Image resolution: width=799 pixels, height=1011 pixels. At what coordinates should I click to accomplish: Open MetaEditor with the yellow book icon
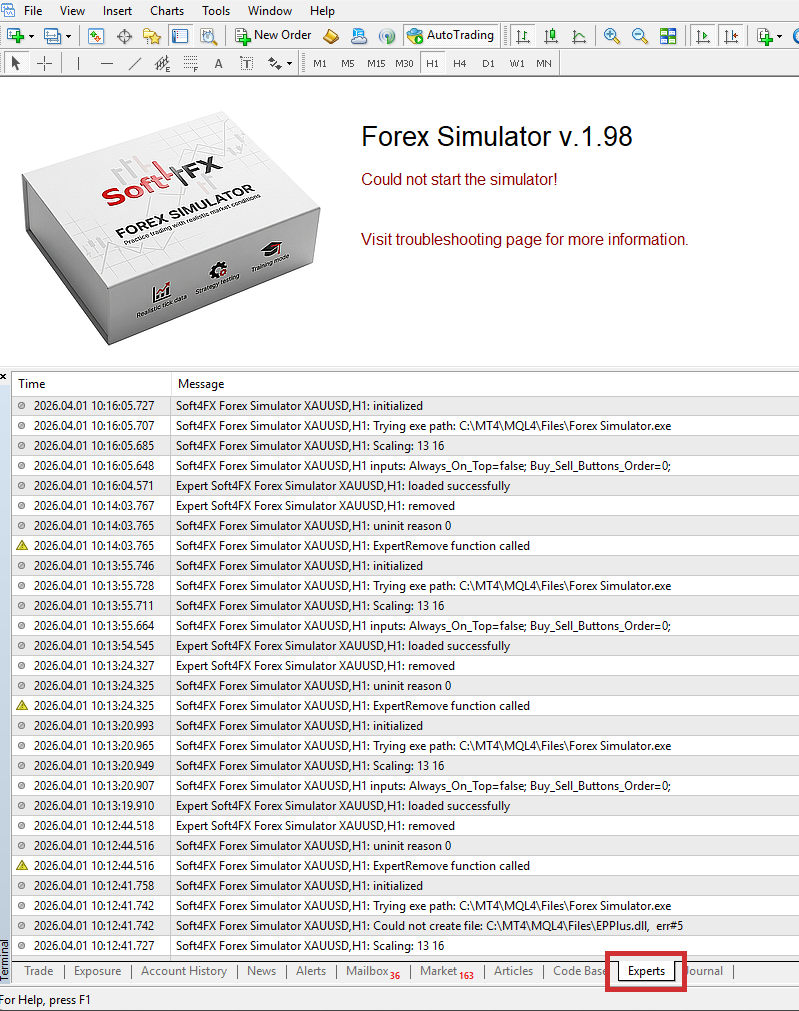click(x=331, y=36)
